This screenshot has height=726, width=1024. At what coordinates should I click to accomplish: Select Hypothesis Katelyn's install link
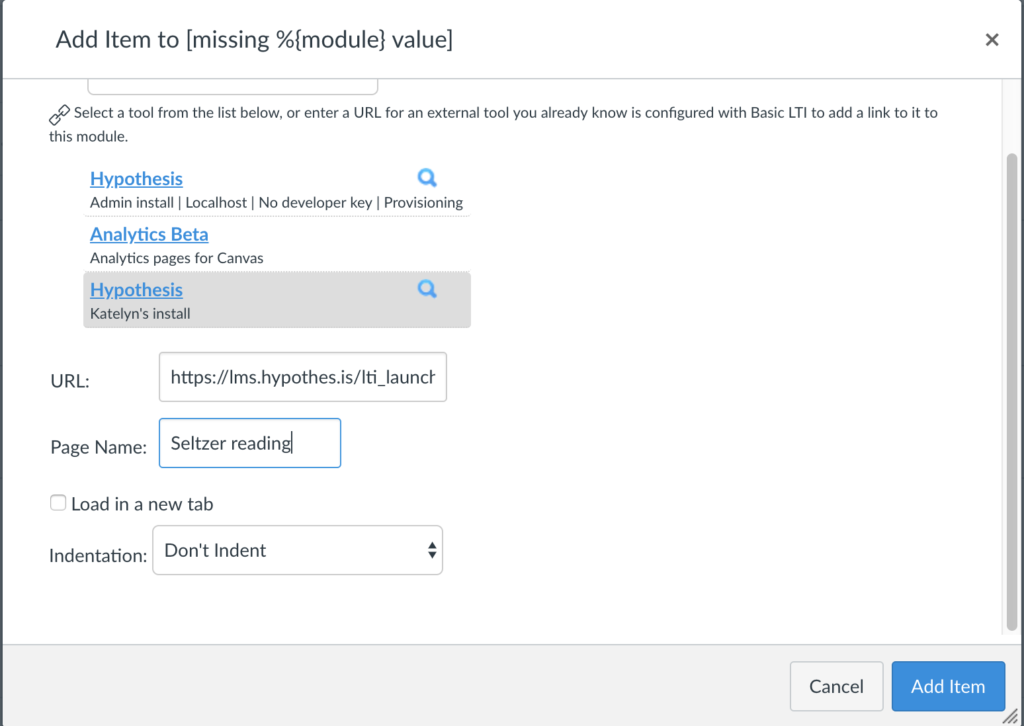pyautogui.click(x=136, y=289)
